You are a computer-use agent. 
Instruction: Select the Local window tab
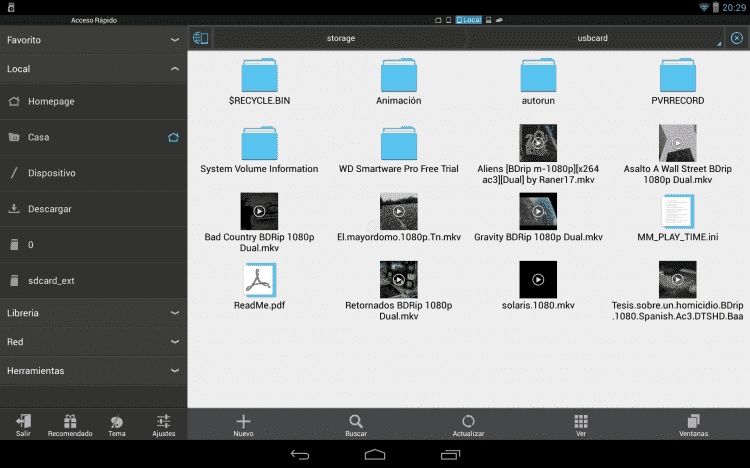coord(468,20)
